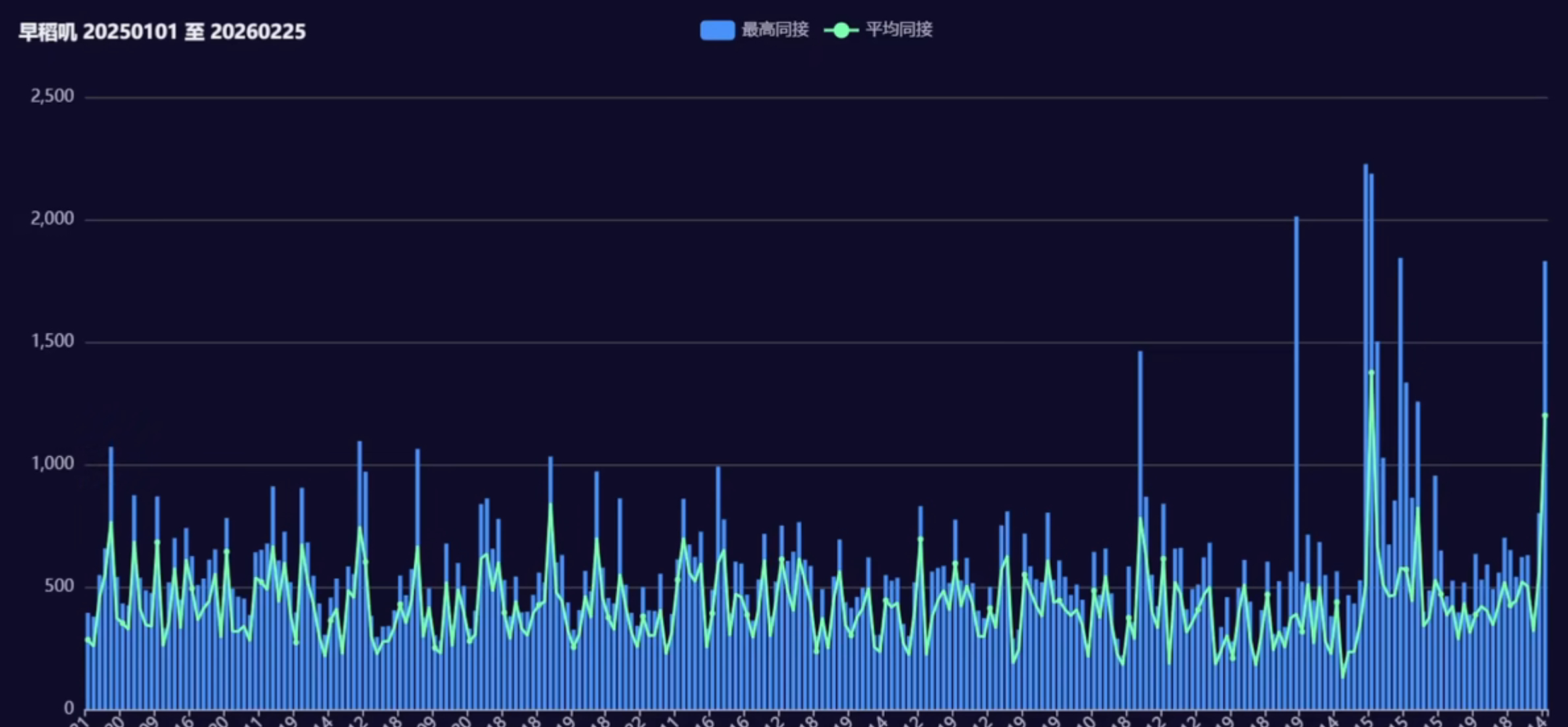Click the 1,500 y-axis label
This screenshot has height=727, width=1568.
coord(52,341)
